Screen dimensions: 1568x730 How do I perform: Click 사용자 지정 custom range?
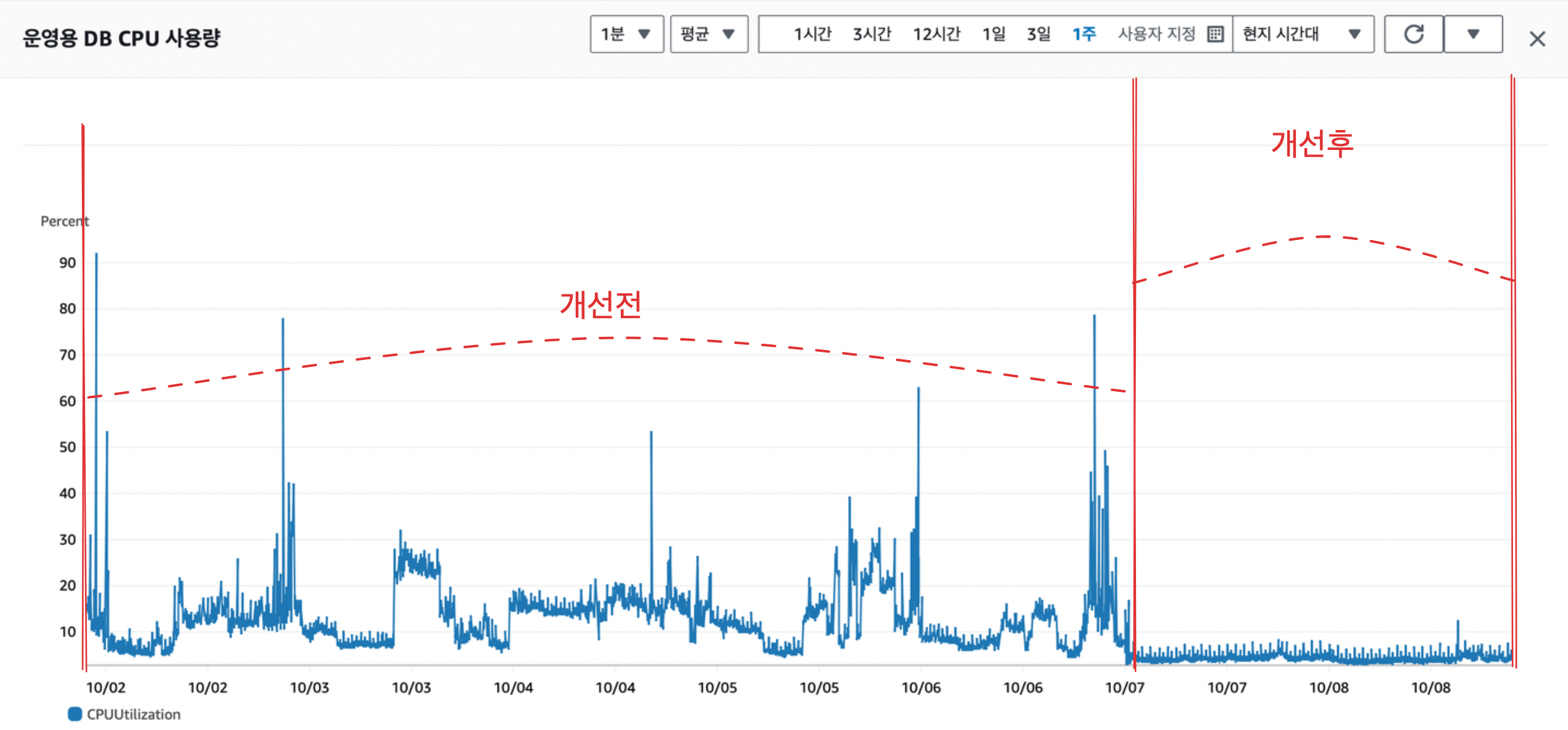(x=1156, y=34)
